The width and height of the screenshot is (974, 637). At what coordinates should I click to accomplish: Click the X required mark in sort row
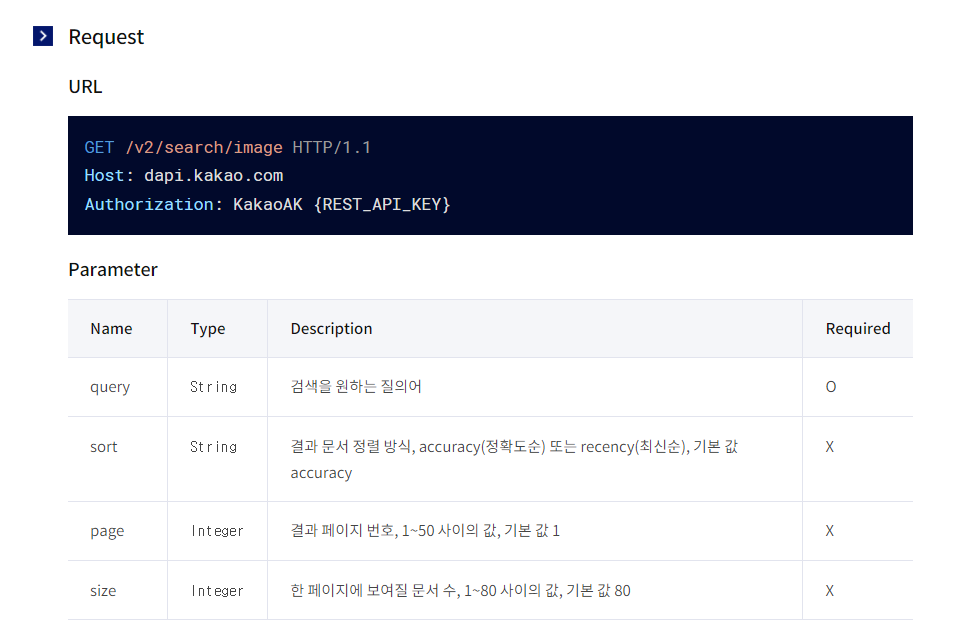point(830,447)
